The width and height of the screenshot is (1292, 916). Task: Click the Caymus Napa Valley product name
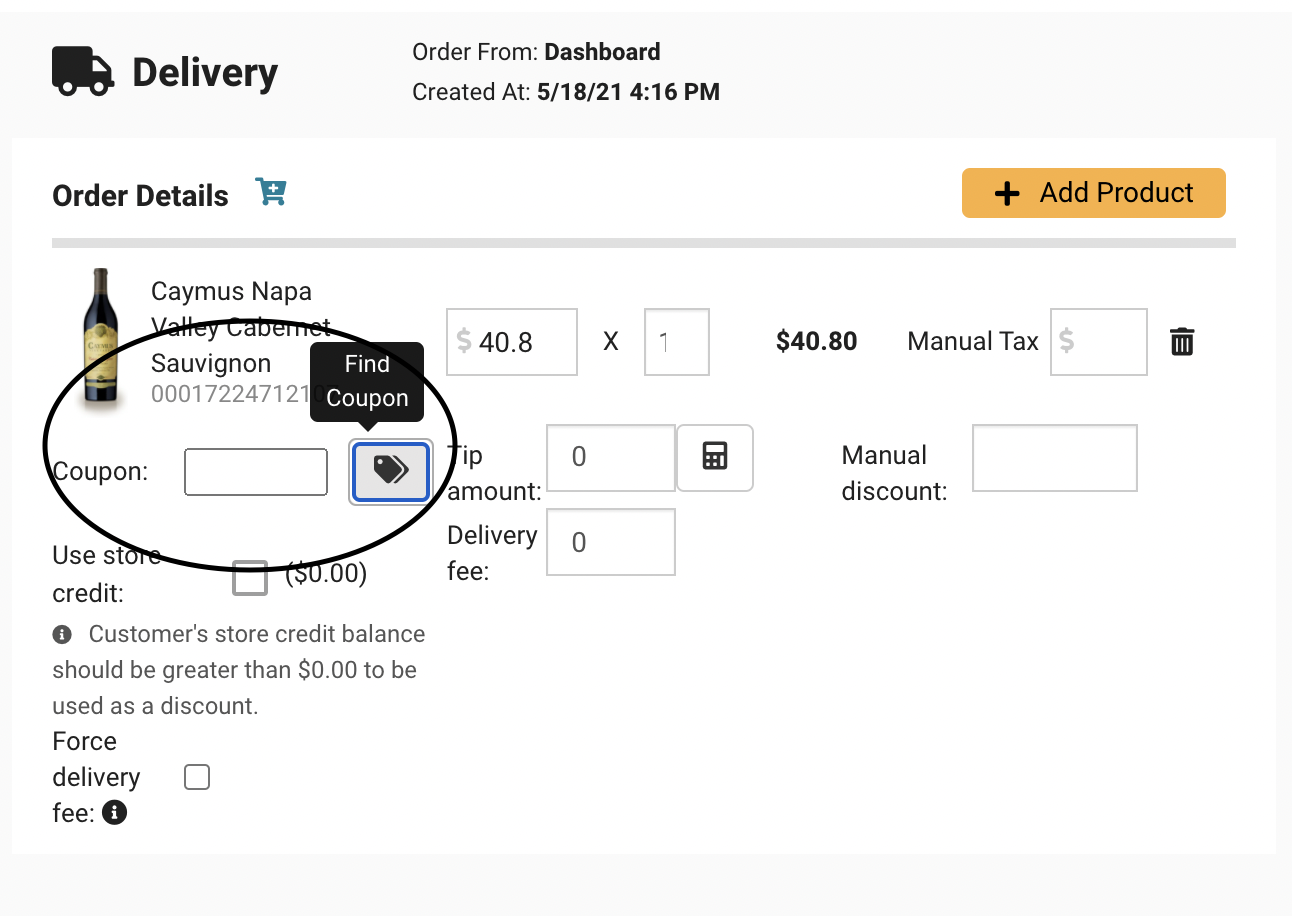(x=241, y=327)
